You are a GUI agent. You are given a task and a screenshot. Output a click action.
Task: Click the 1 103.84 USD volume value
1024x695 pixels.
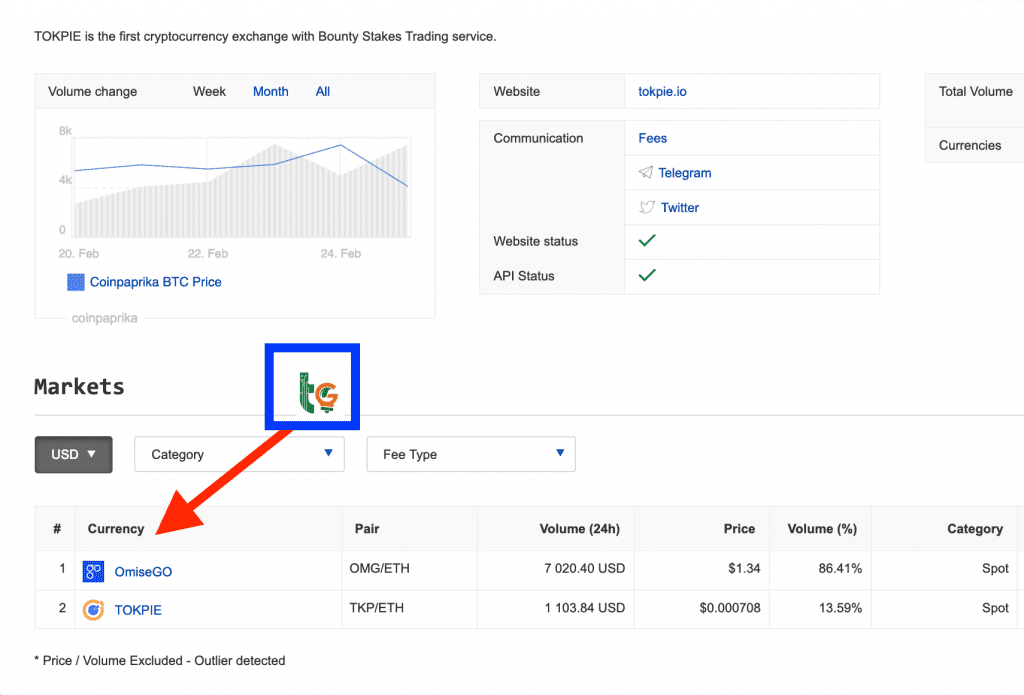coord(584,607)
